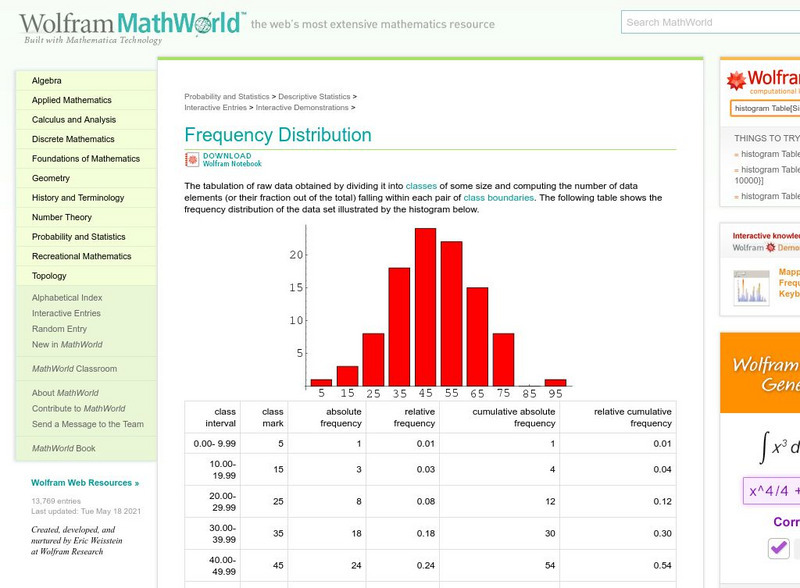Viewport: 800px width, 588px height.
Task: Visit the MathWorld Classroom
Action: click(74, 369)
